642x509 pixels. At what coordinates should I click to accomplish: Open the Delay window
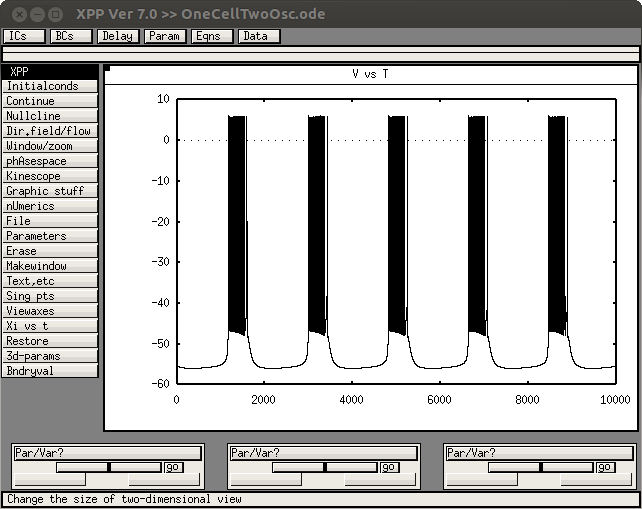pos(117,36)
